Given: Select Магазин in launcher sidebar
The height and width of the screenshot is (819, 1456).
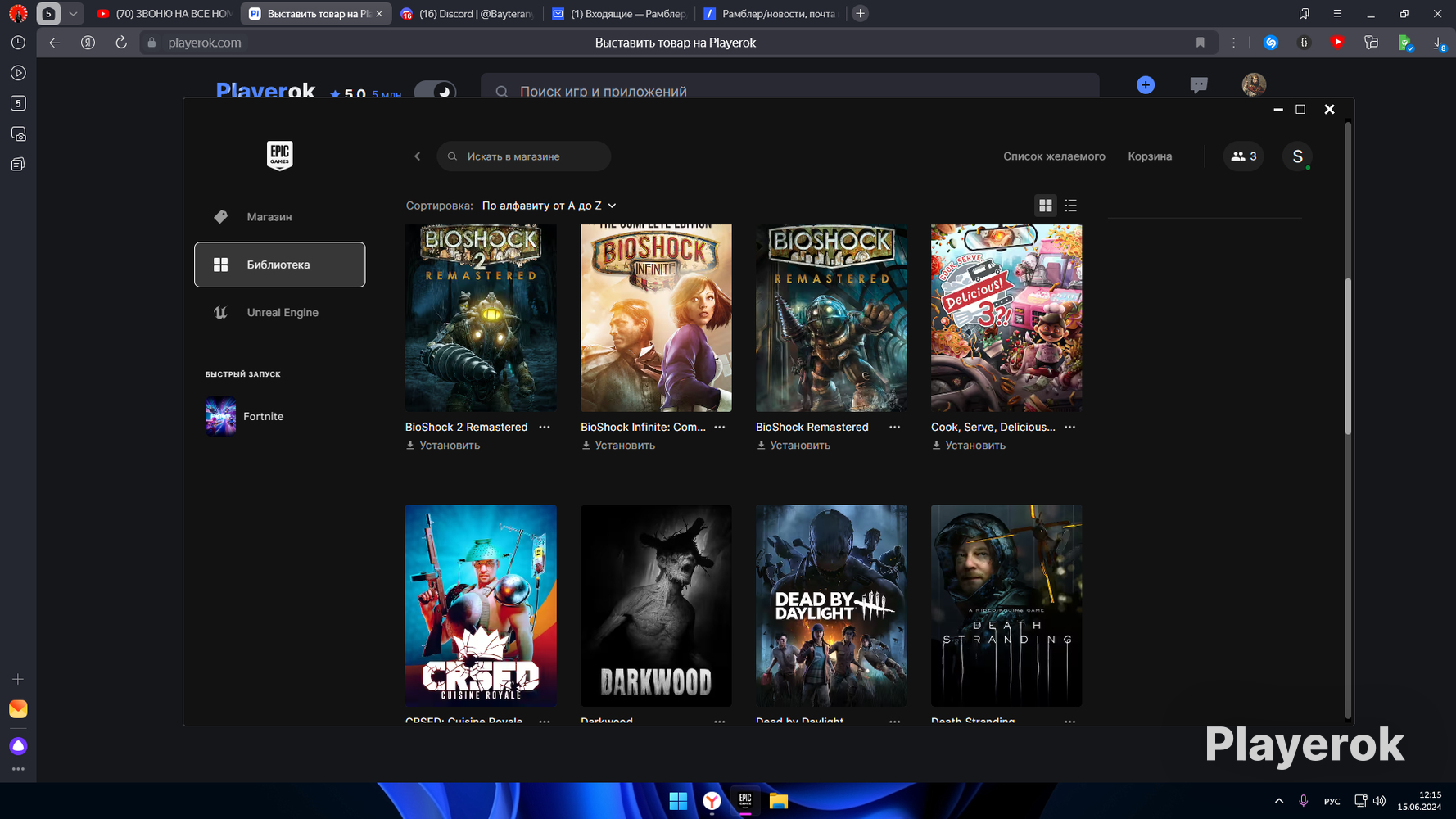Looking at the screenshot, I should click(x=279, y=217).
